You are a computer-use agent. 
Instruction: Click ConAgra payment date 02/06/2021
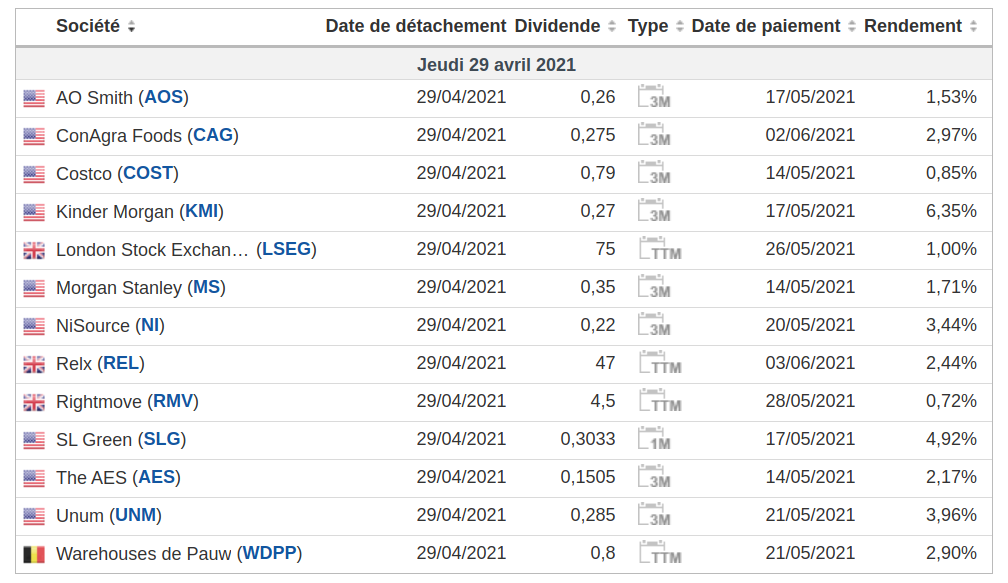tap(810, 135)
